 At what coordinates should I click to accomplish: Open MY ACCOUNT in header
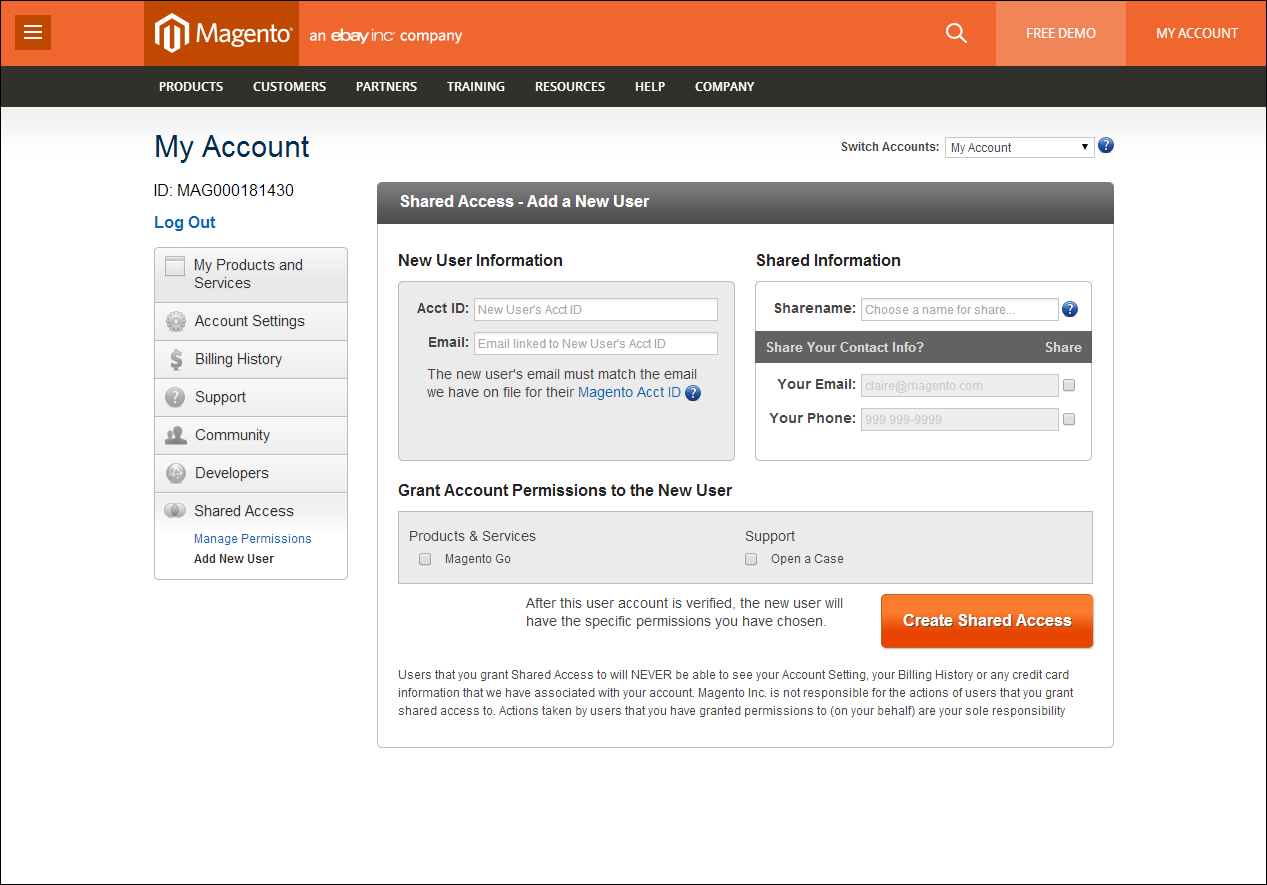click(x=1197, y=33)
